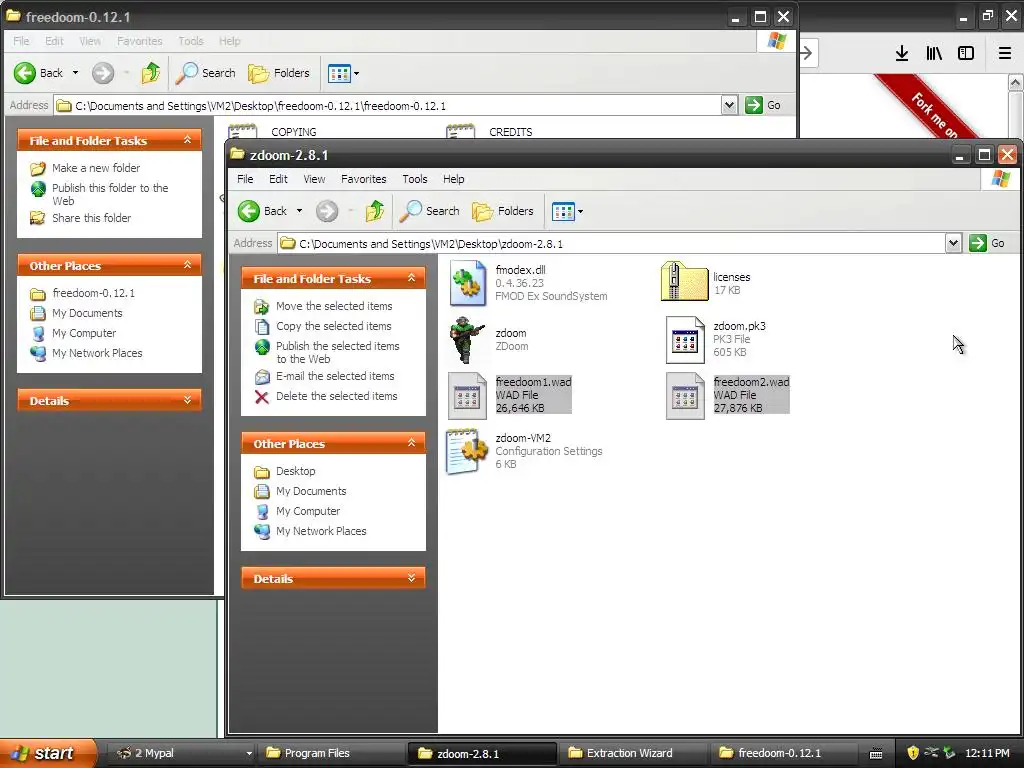This screenshot has width=1024, height=768.
Task: Toggle Folders pane in freedoom-0.12.1 toolbar
Action: (x=279, y=73)
